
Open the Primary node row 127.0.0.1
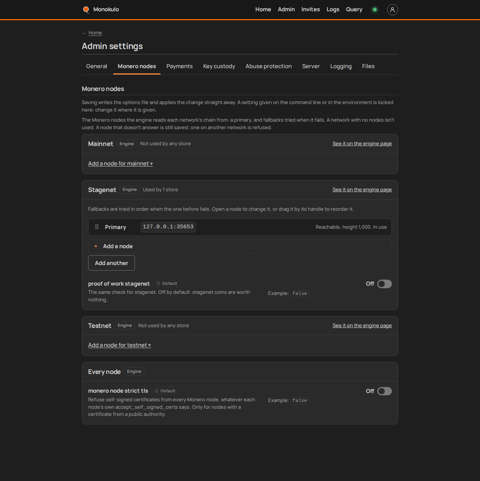(x=240, y=227)
